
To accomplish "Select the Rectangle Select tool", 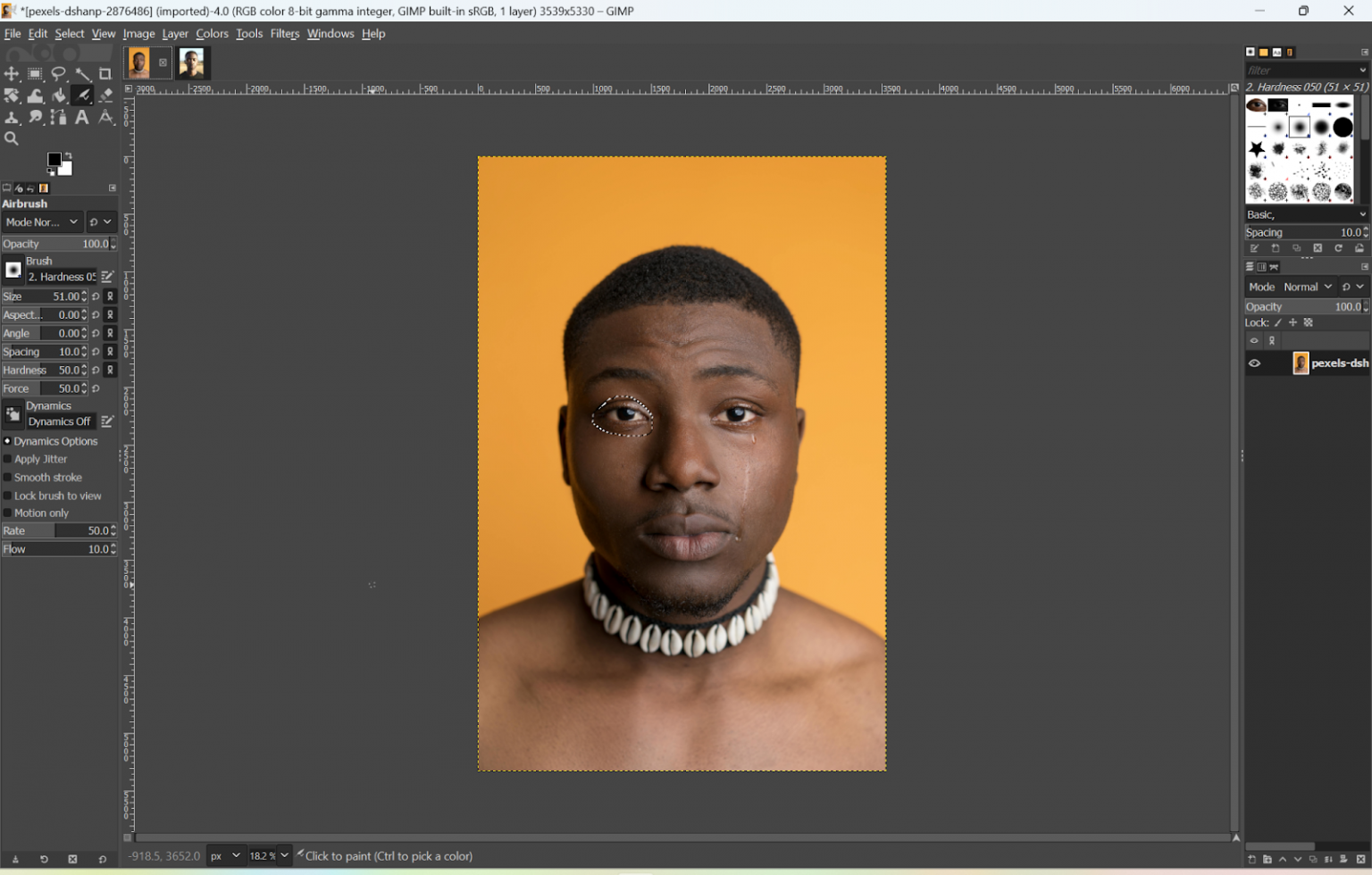I will click(36, 74).
